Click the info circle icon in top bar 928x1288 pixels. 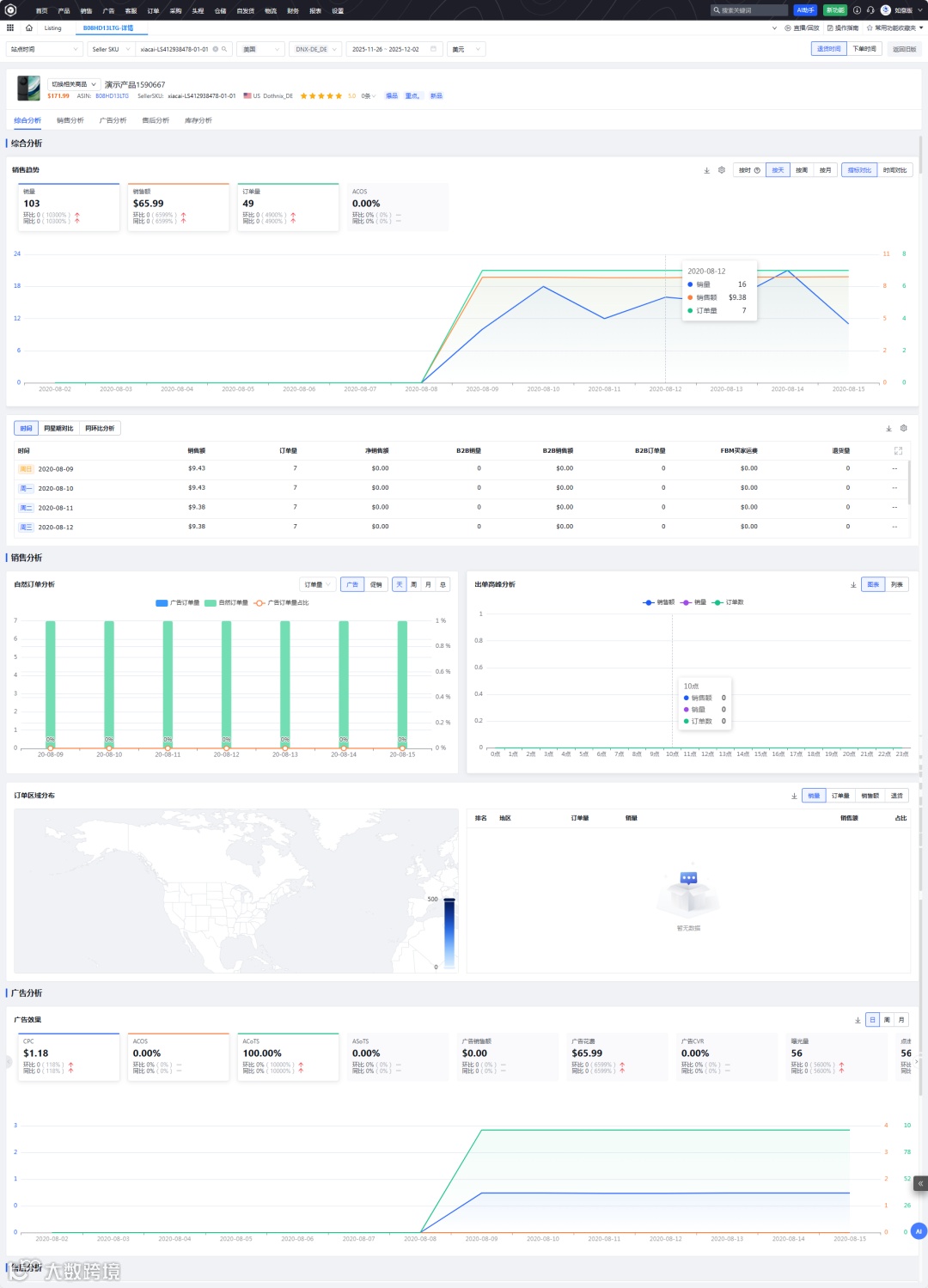(x=857, y=10)
